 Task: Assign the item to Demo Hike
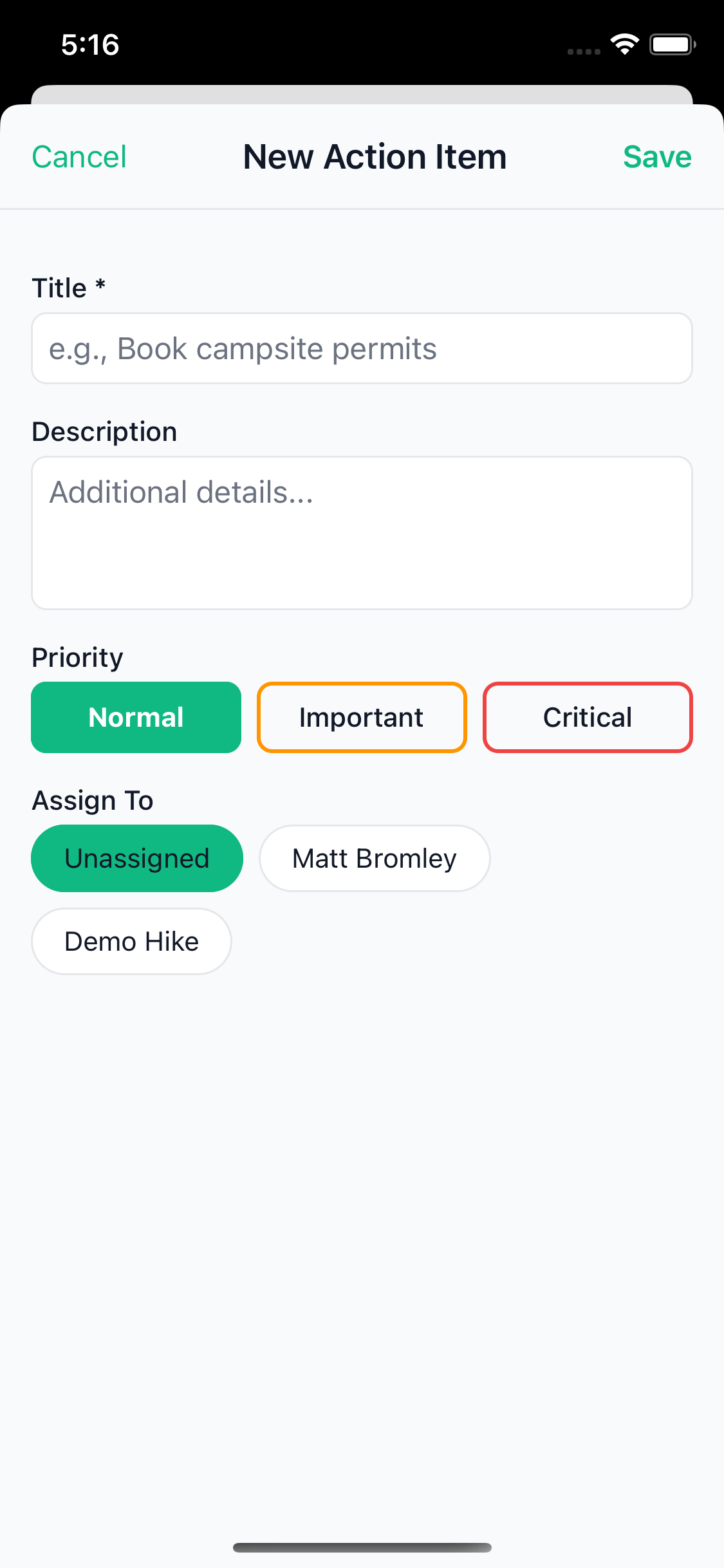(131, 942)
